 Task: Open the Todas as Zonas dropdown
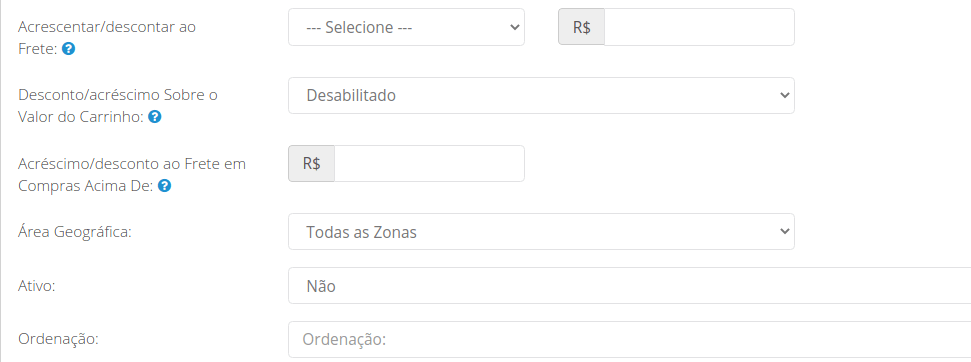coord(541,231)
